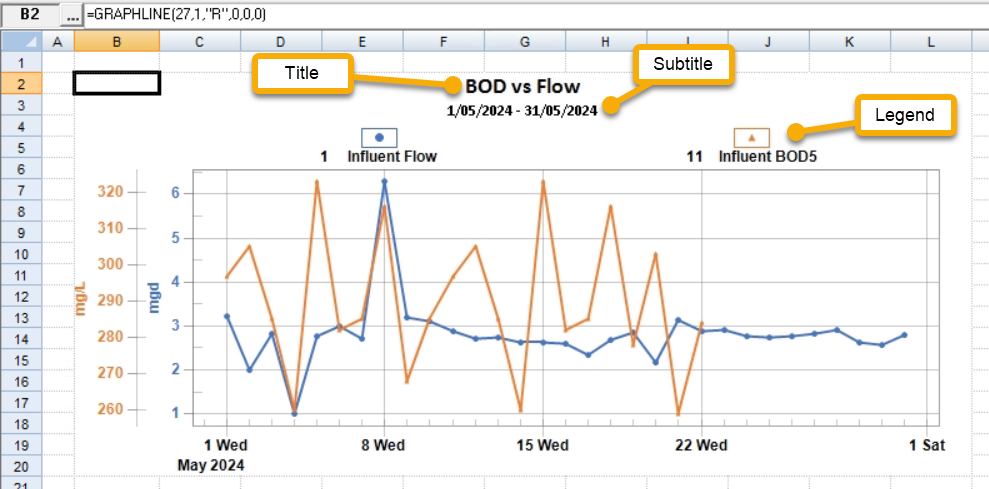
Task: Click the Subtitle callout box
Action: click(x=683, y=64)
